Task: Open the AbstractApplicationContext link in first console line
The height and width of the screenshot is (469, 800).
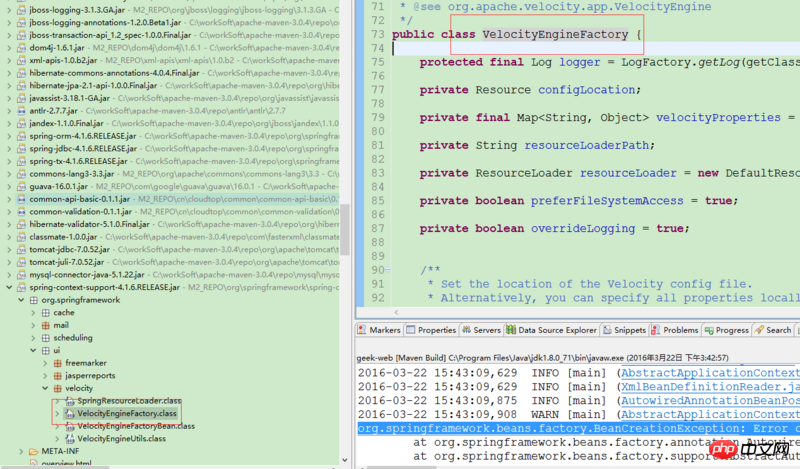Action: 710,373
